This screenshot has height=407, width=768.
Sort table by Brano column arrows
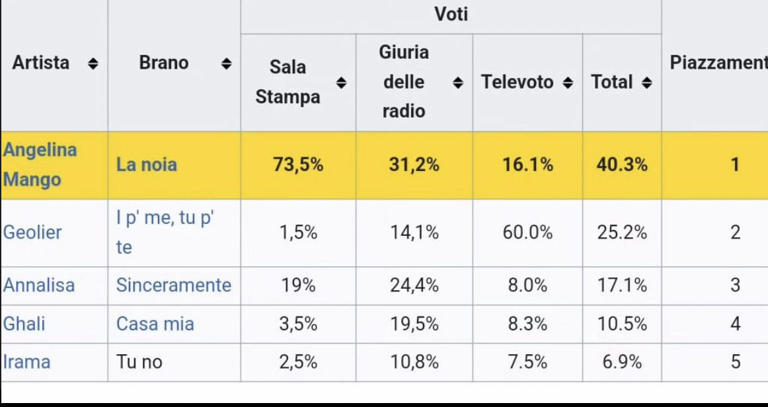coord(226,63)
